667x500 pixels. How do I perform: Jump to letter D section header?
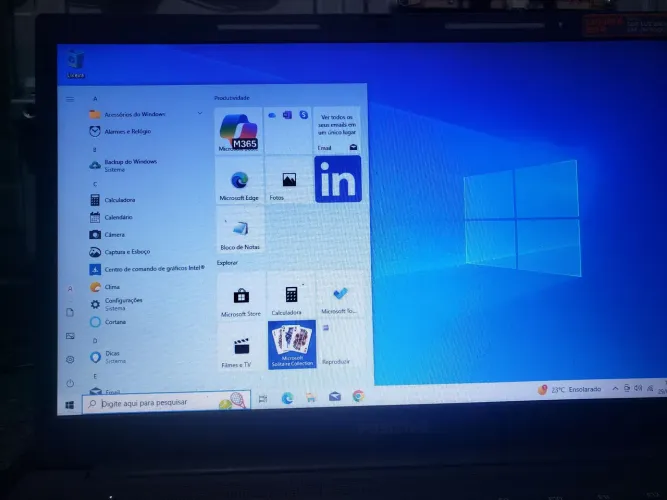pos(95,341)
